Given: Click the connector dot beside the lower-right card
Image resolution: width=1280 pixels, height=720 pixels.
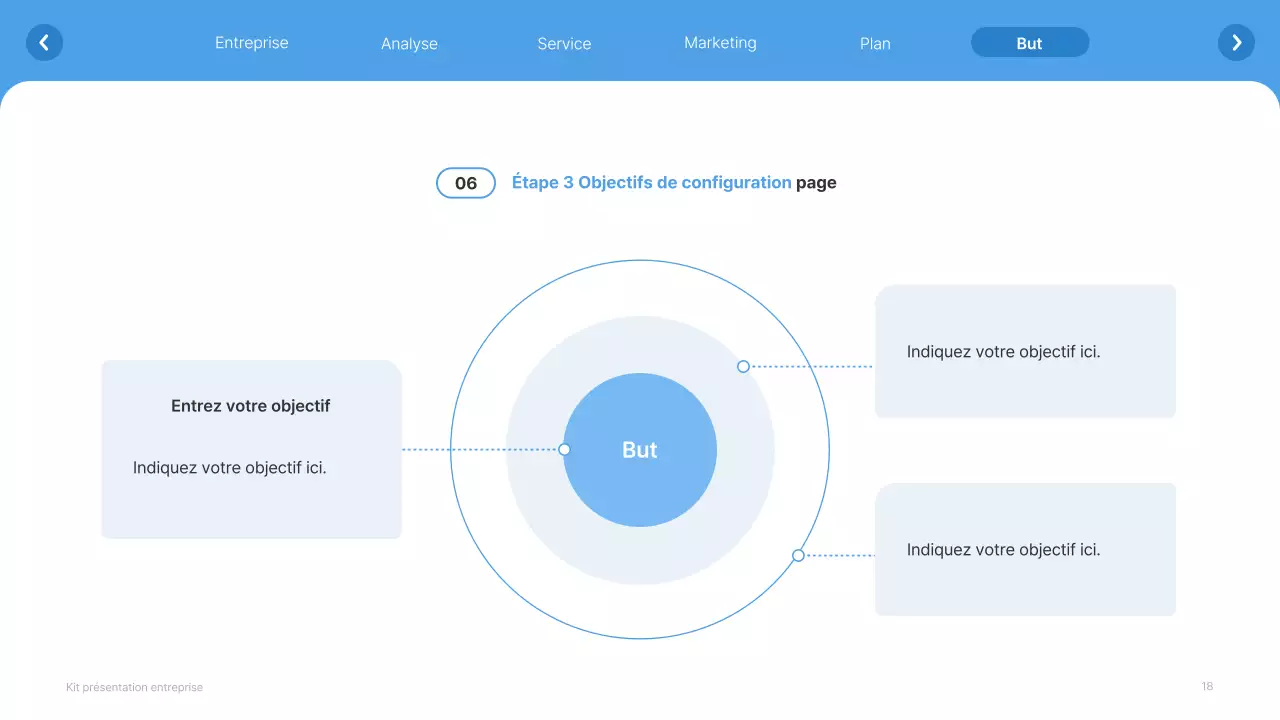Looking at the screenshot, I should click(x=797, y=554).
